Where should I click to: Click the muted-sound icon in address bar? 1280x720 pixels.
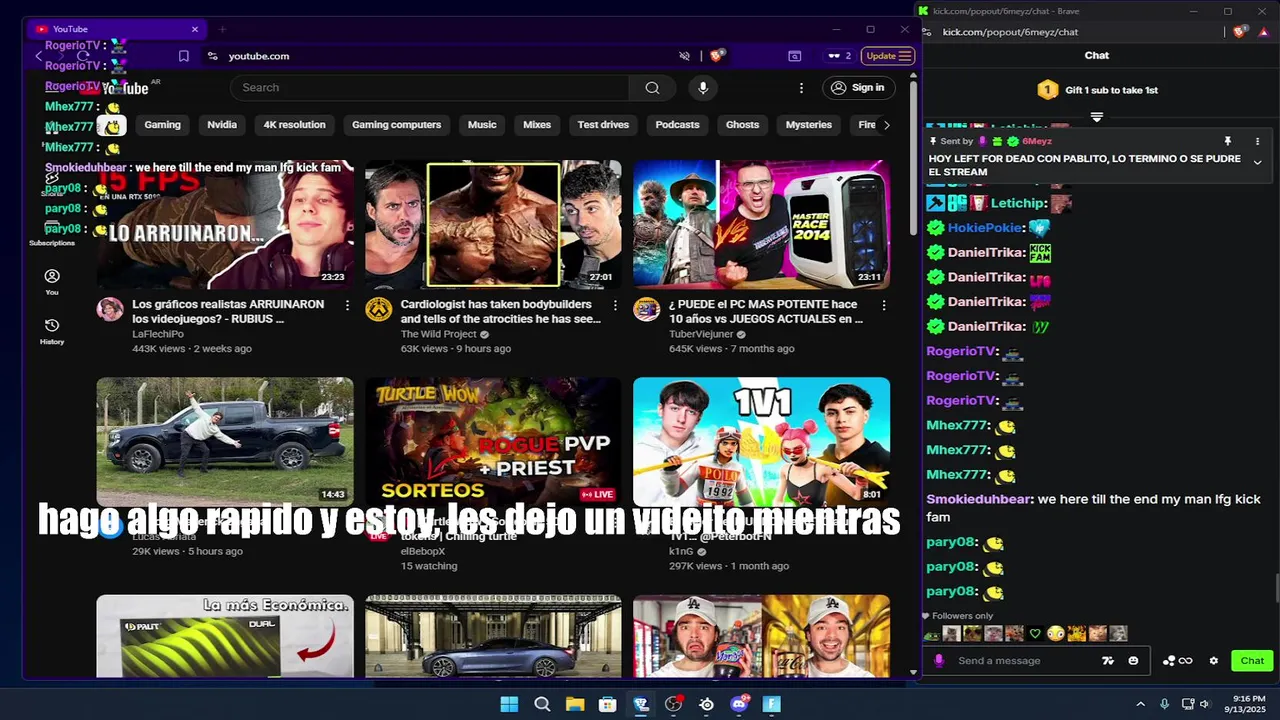[684, 56]
